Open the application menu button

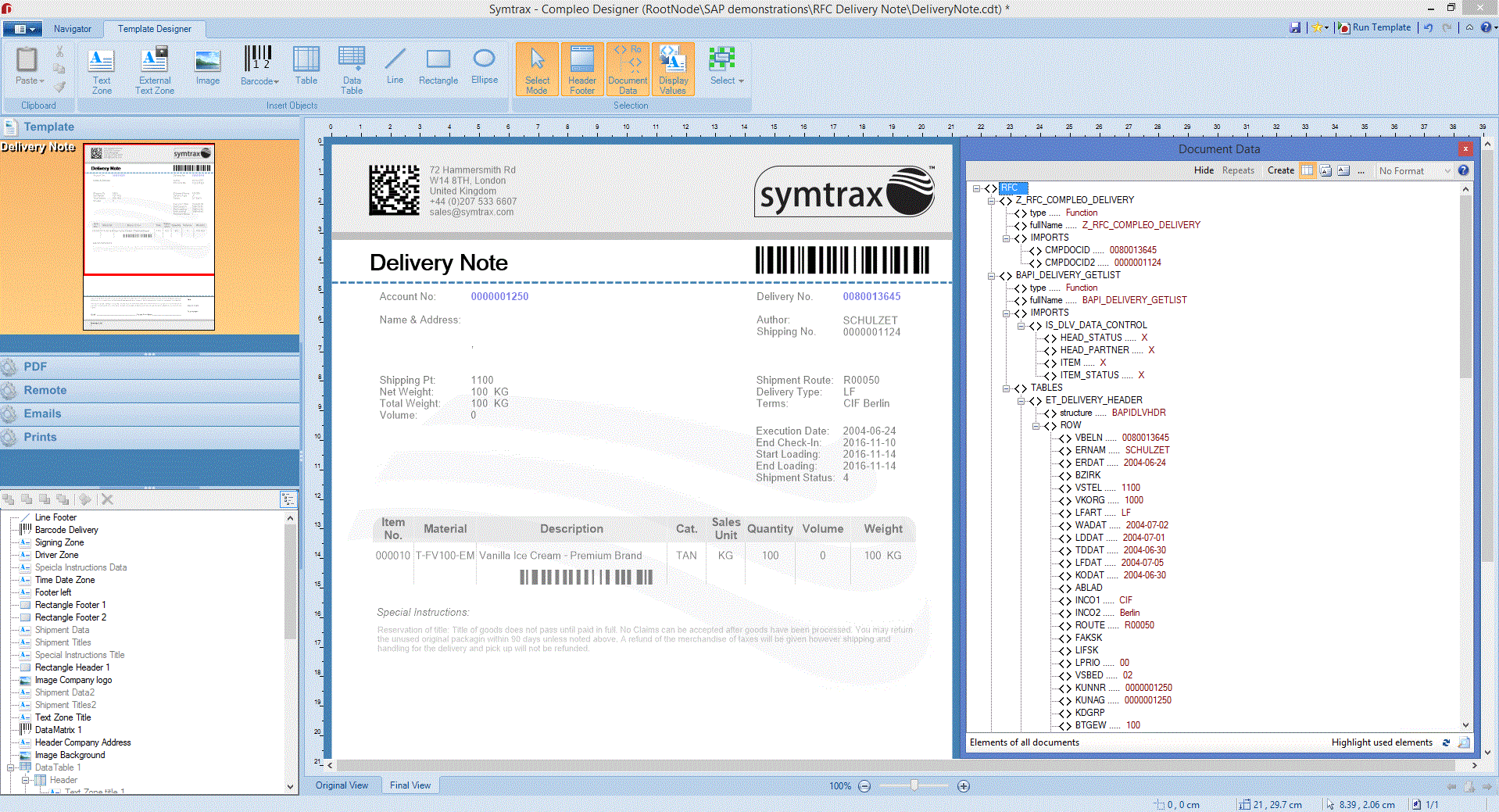21,29
